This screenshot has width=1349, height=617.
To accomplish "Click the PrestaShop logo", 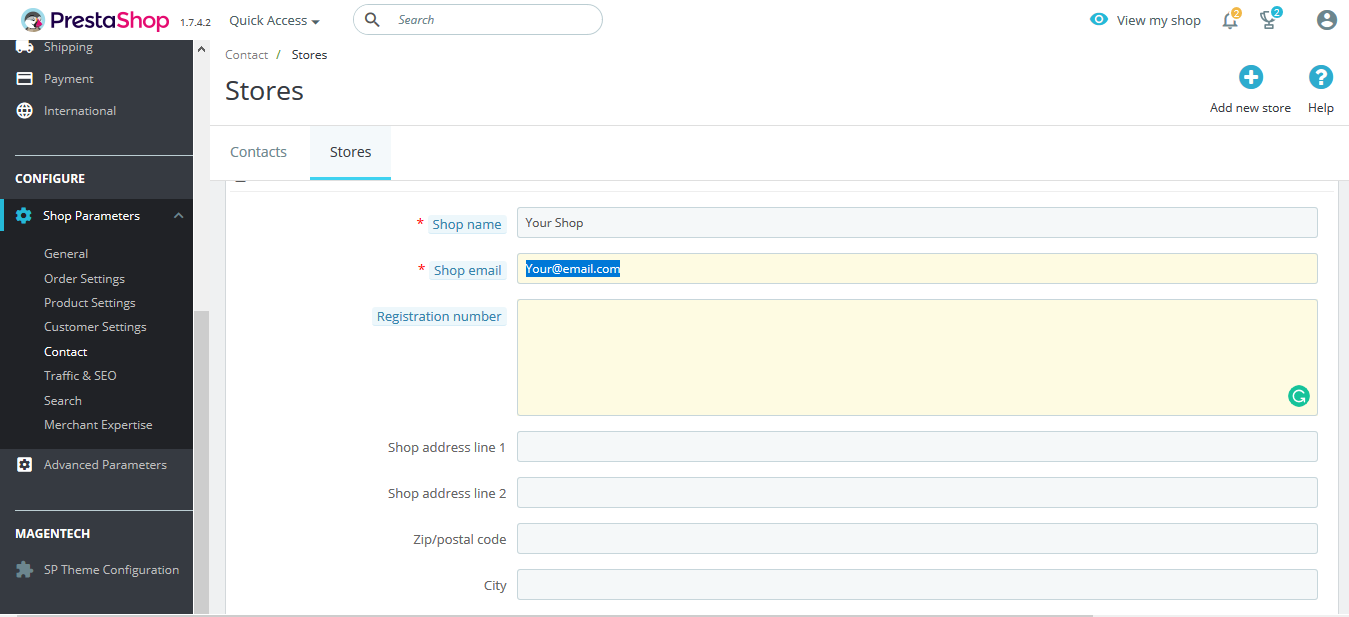I will coord(95,20).
